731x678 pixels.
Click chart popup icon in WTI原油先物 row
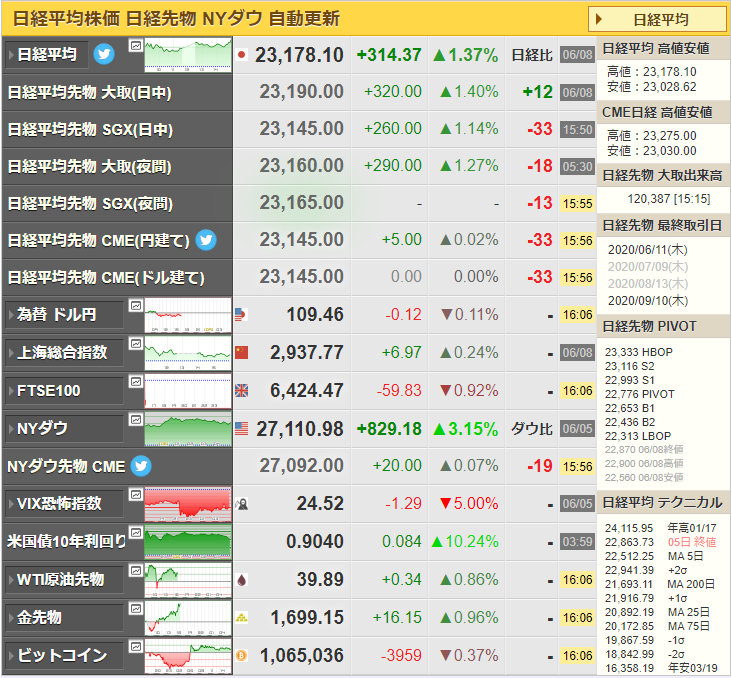[136, 571]
